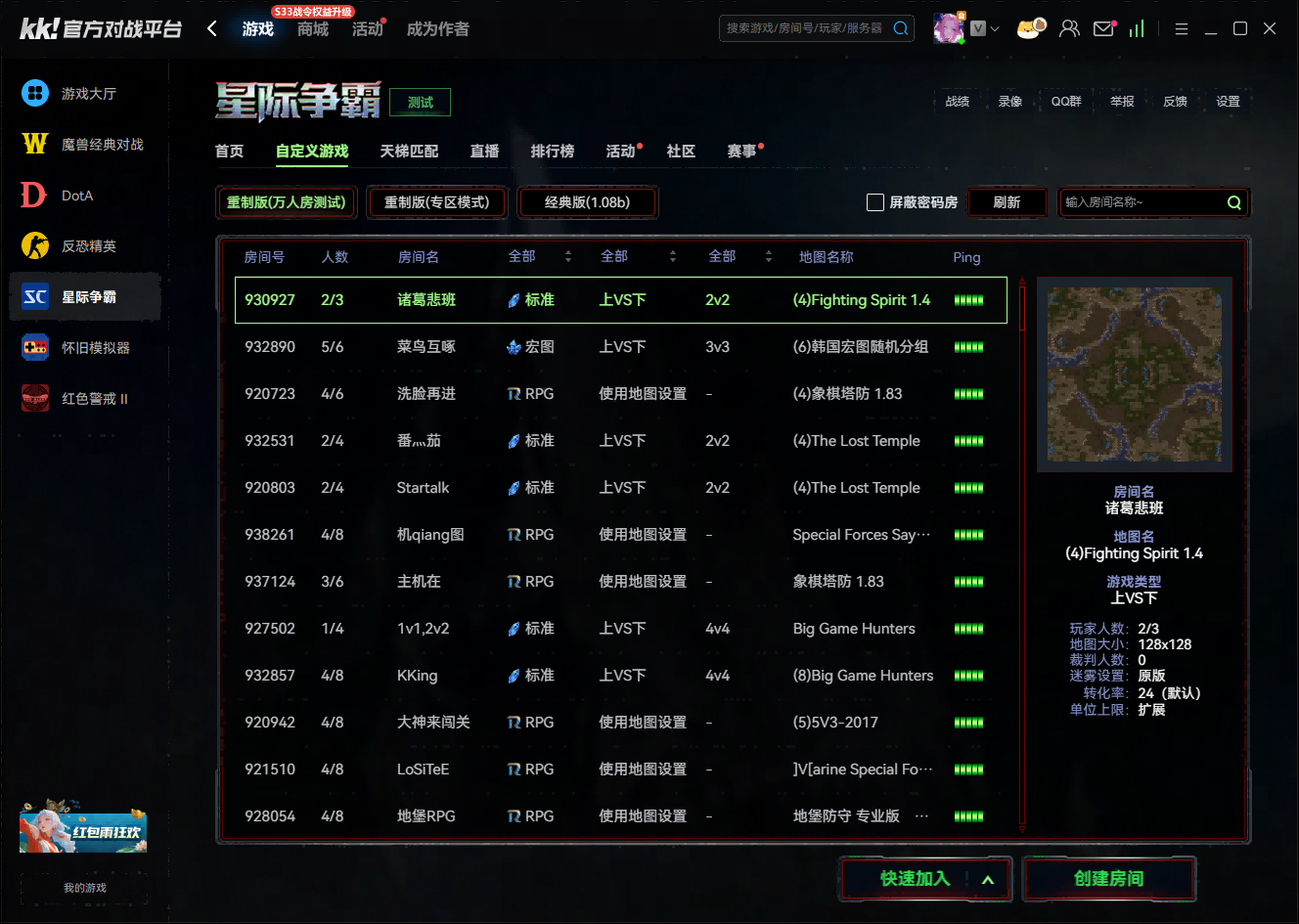Open the 赛事 tab

click(741, 151)
